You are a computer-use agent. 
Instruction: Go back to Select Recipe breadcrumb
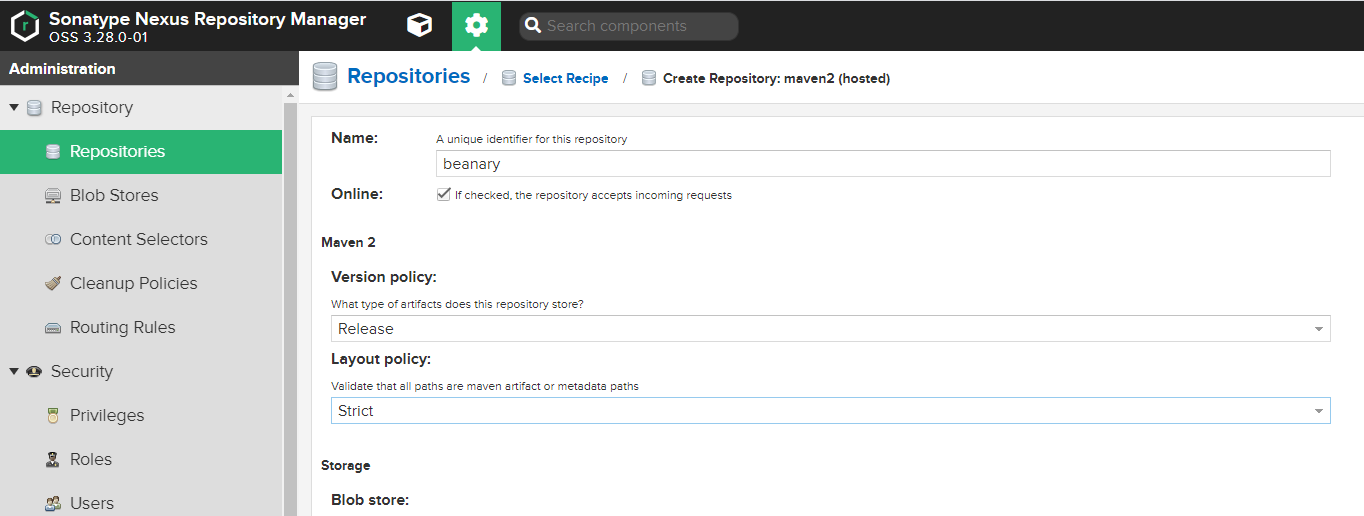tap(565, 78)
